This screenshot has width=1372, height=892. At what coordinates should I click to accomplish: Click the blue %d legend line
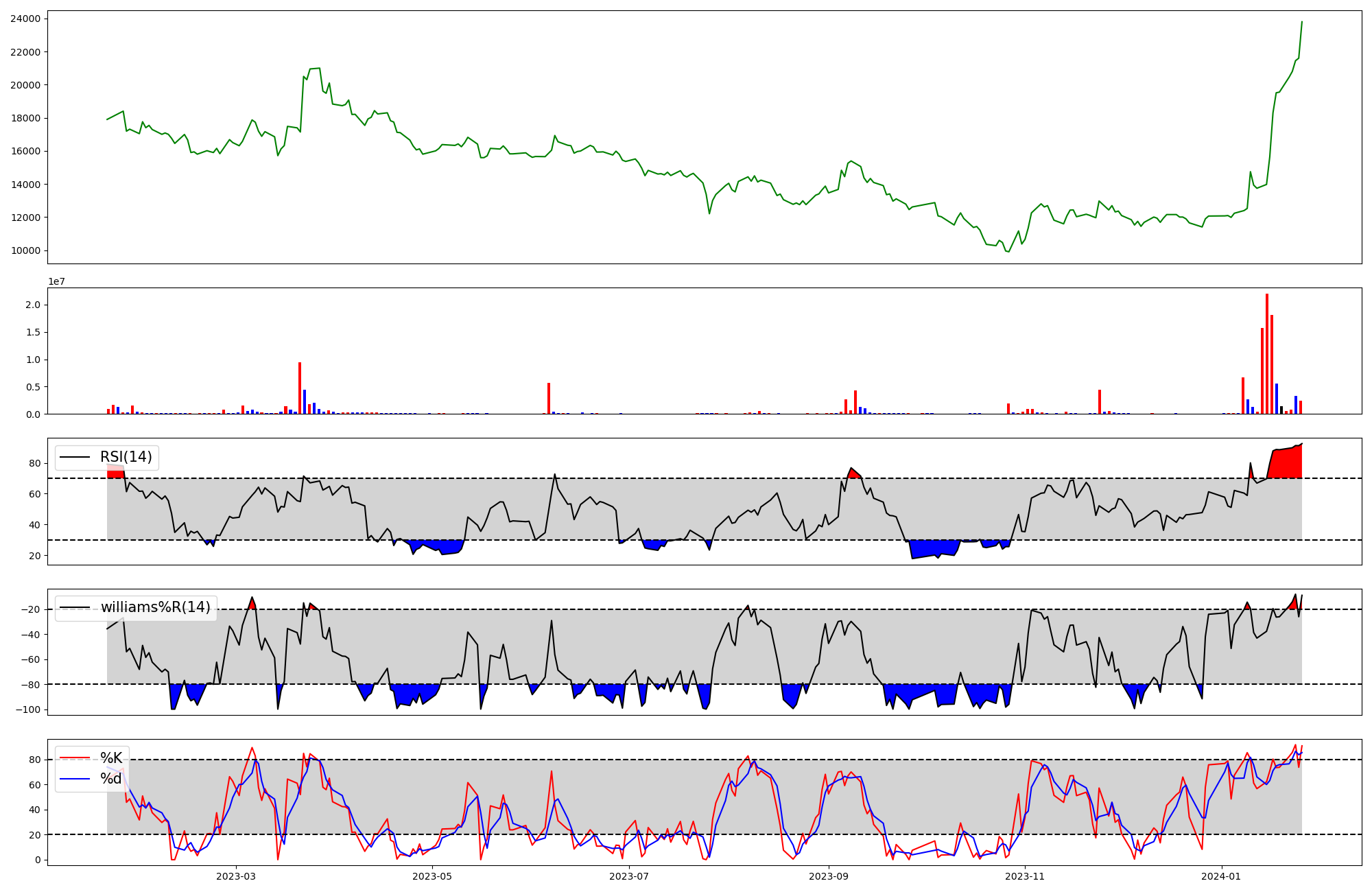[75, 779]
